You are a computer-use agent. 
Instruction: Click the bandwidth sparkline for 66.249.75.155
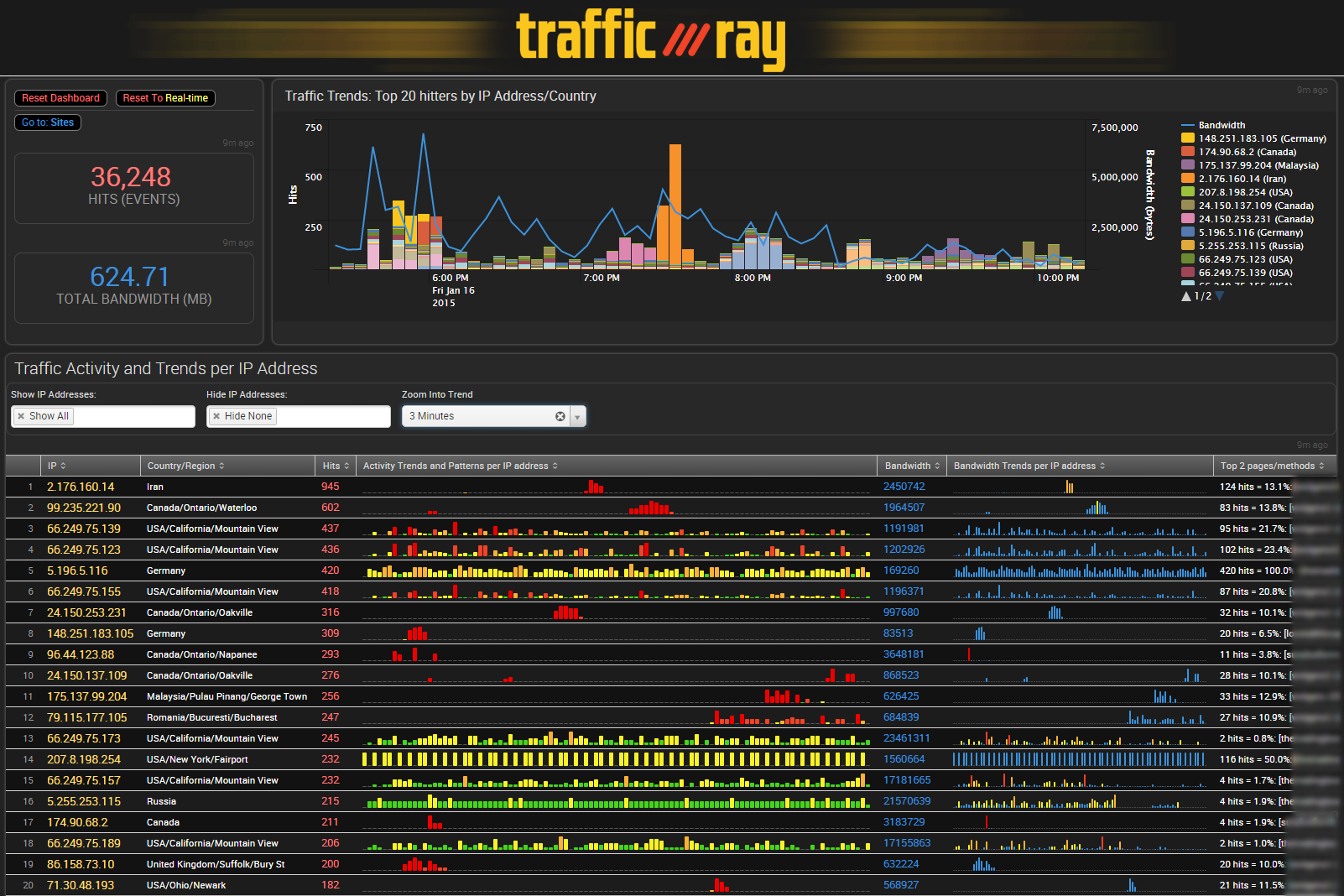pyautogui.click(x=1081, y=591)
